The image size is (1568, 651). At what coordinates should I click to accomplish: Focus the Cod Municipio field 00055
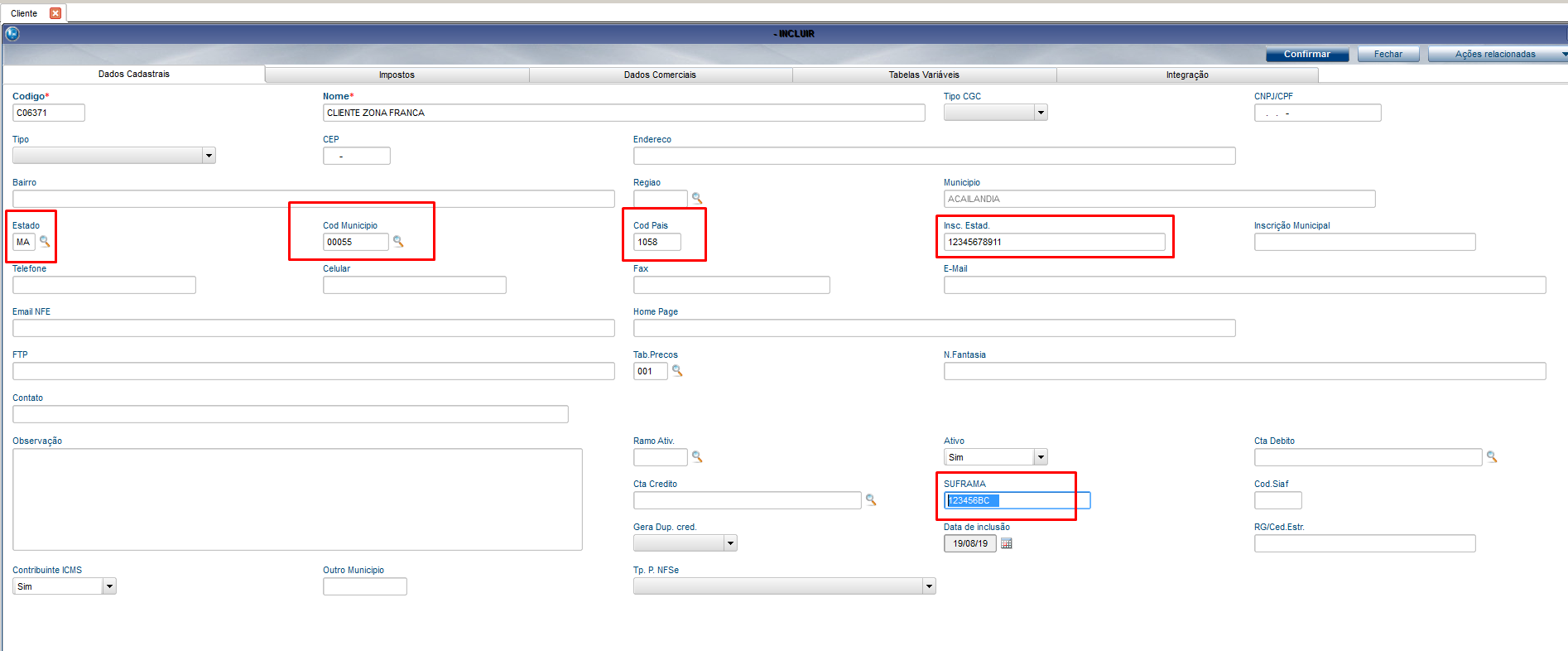pyautogui.click(x=356, y=242)
